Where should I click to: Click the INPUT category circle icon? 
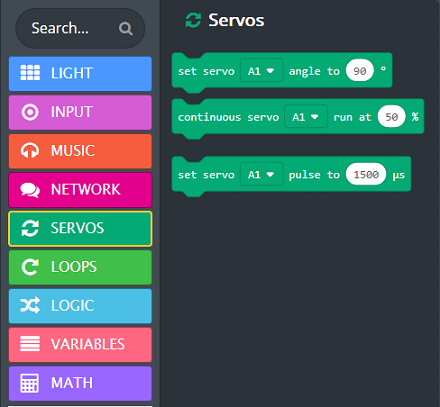tap(30, 112)
